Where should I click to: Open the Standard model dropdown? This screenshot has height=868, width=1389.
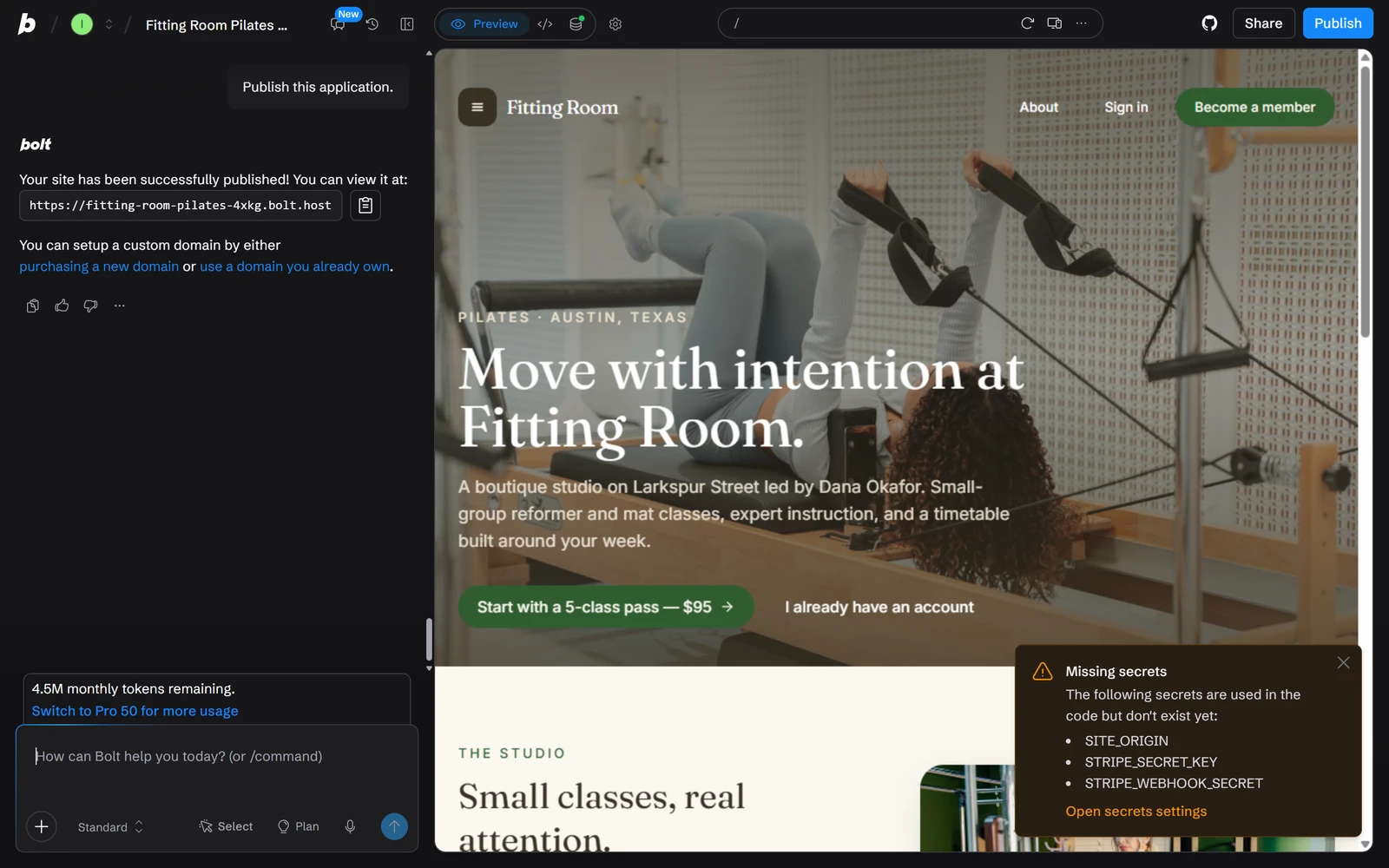click(110, 827)
